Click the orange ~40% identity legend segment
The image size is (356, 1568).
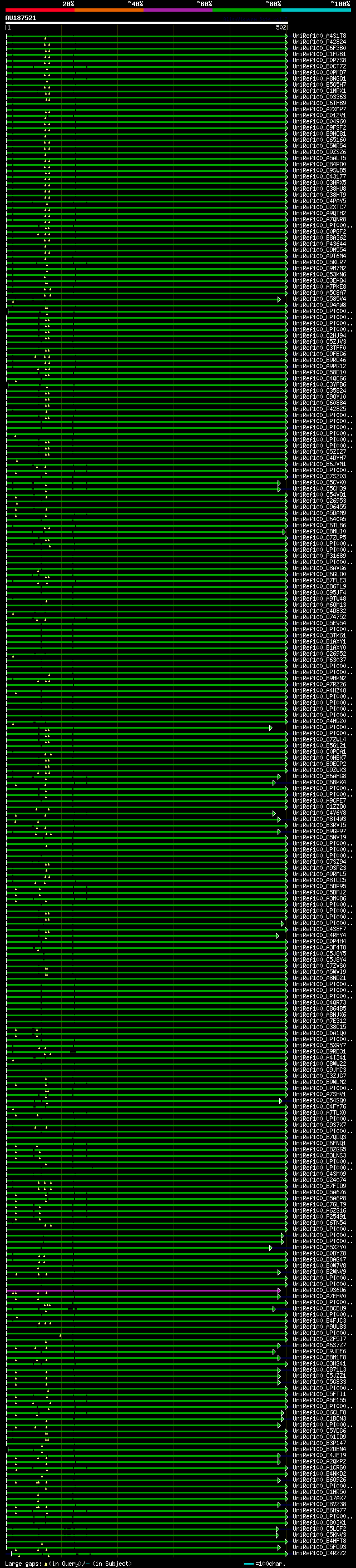109,11
